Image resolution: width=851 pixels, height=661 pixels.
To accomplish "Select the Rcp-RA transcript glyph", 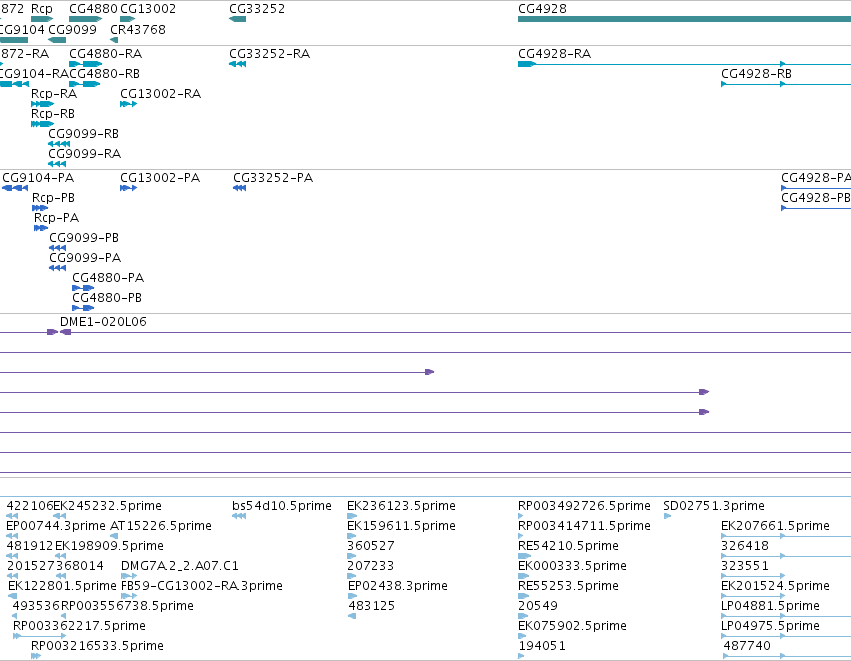I will [42, 104].
